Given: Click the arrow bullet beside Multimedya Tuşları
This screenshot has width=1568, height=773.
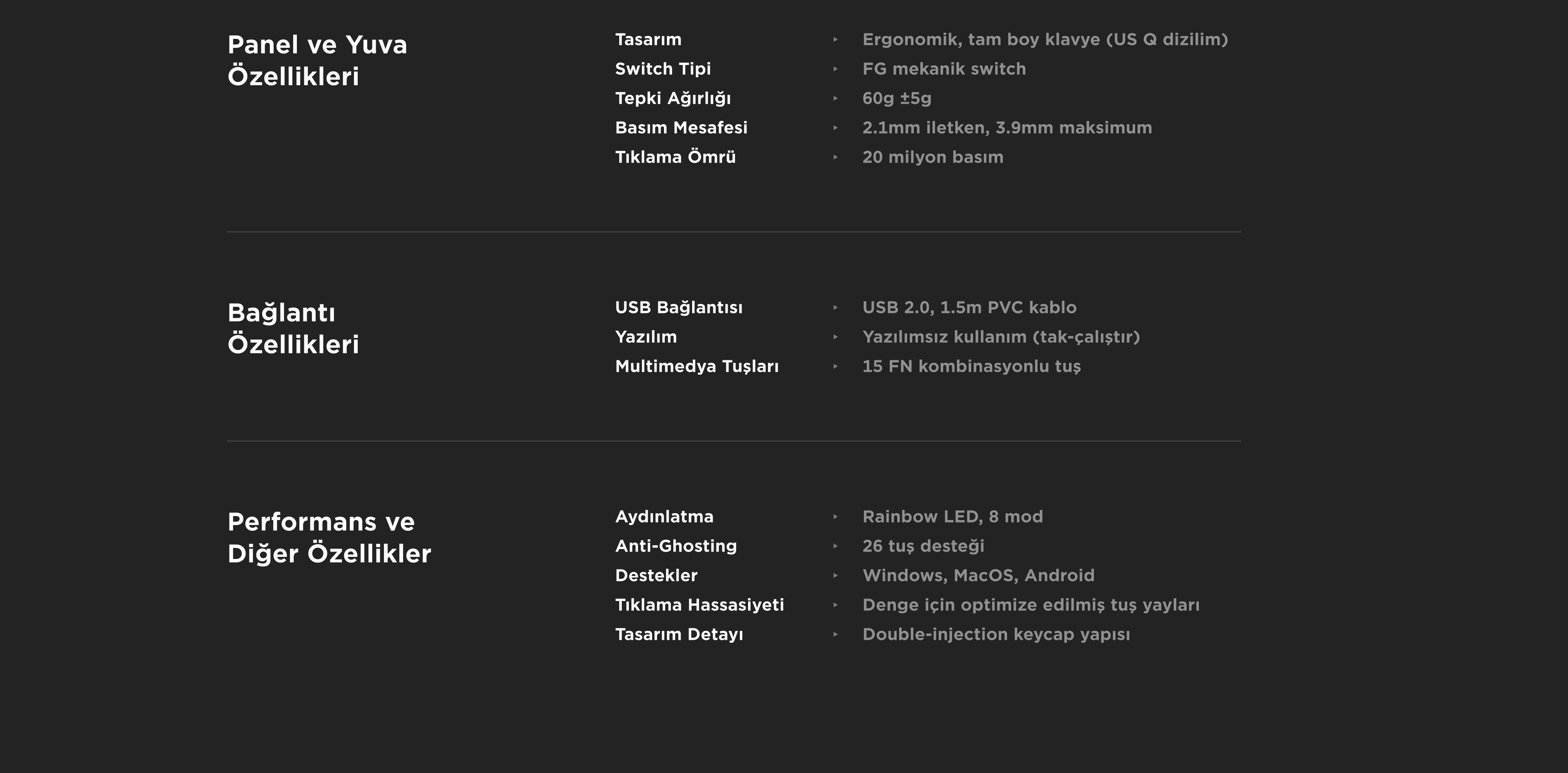Looking at the screenshot, I should (x=835, y=366).
